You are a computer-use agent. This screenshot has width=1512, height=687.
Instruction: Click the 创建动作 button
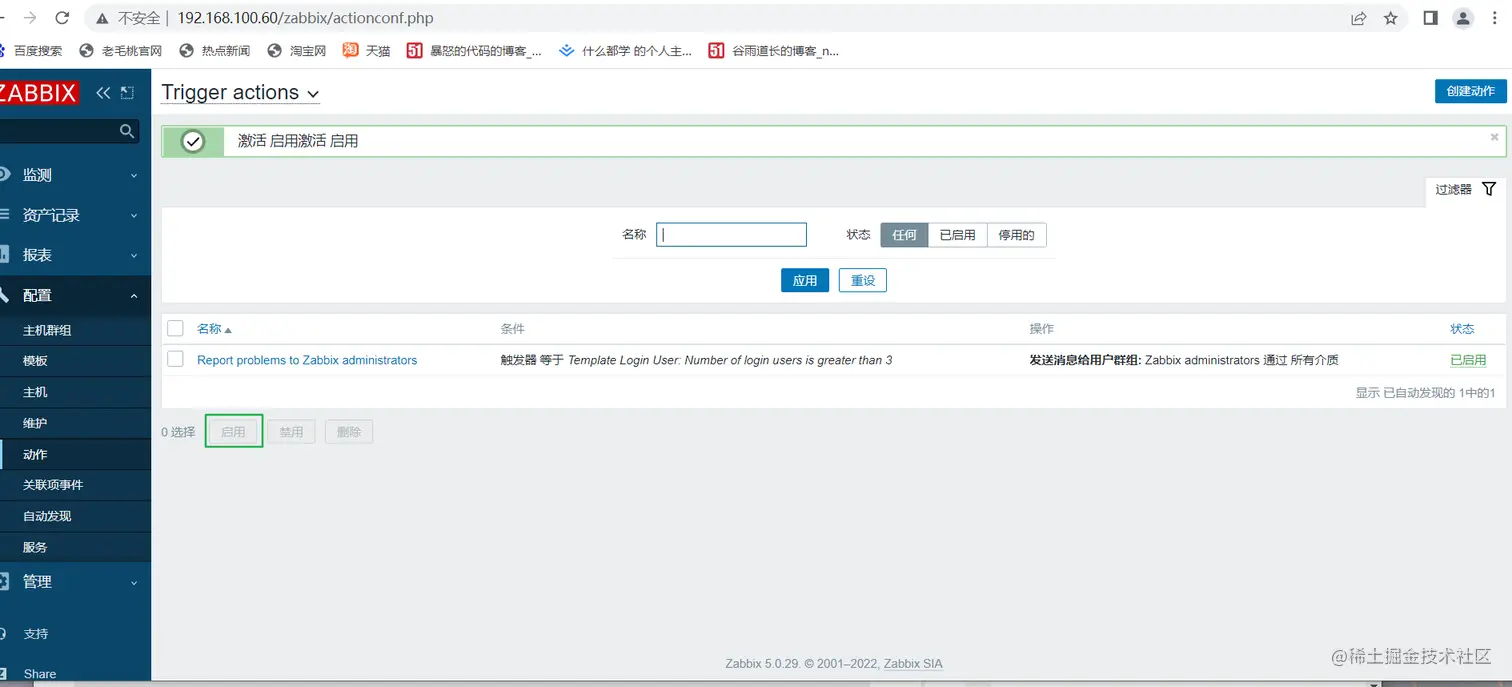(1470, 91)
